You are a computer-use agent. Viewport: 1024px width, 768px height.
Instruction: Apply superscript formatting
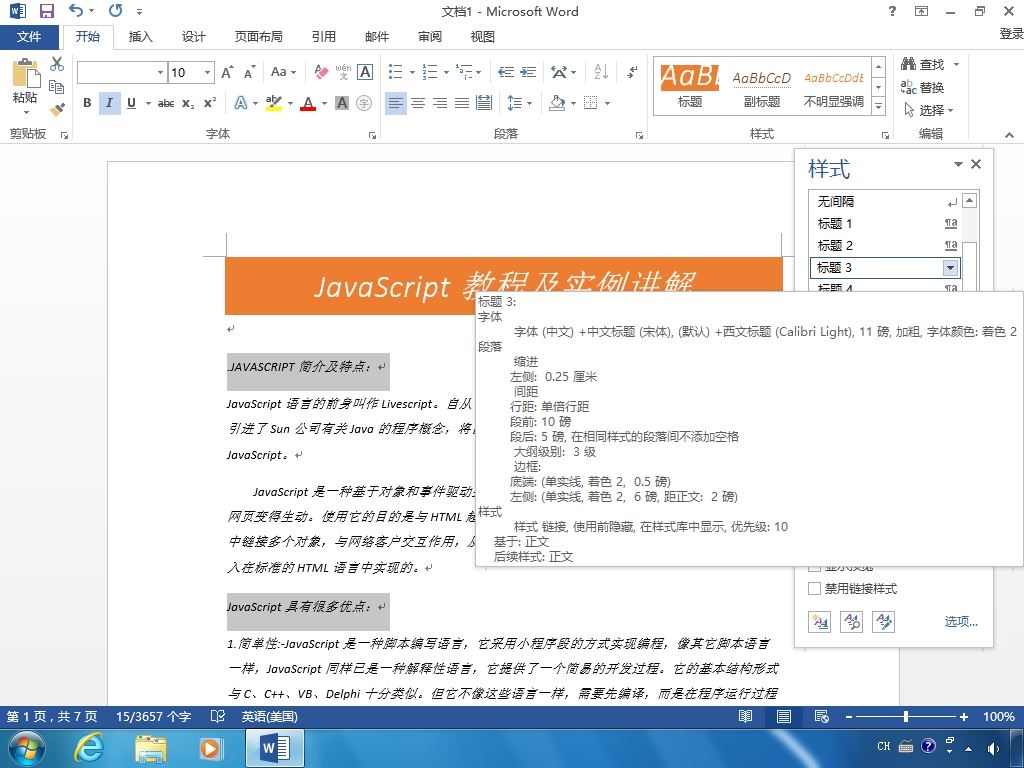coord(210,103)
